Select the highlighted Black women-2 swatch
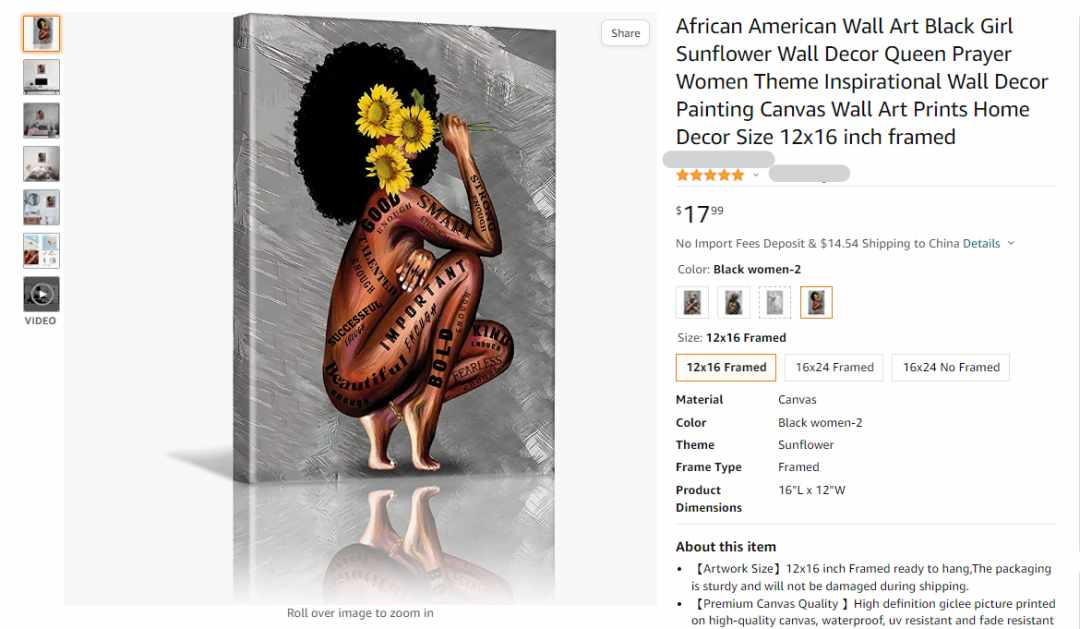Image resolution: width=1080 pixels, height=629 pixels. 816,302
